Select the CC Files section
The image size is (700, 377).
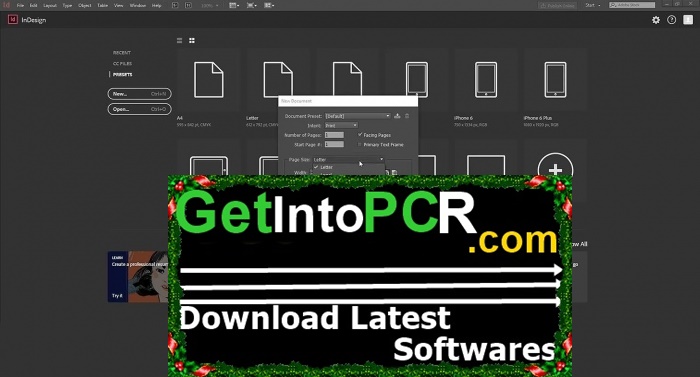click(x=122, y=63)
